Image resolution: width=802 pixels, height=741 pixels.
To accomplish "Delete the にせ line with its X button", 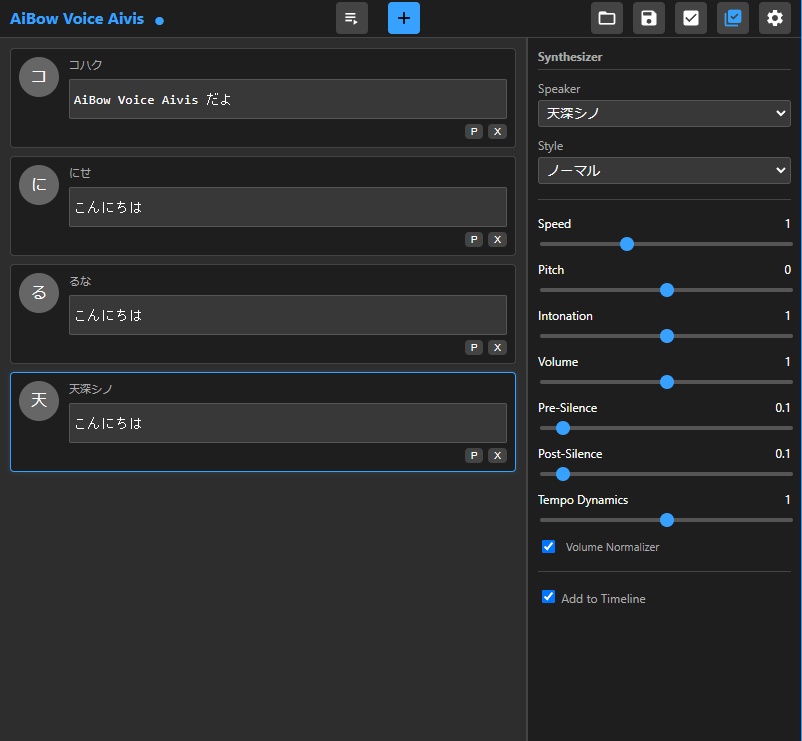I will [497, 239].
